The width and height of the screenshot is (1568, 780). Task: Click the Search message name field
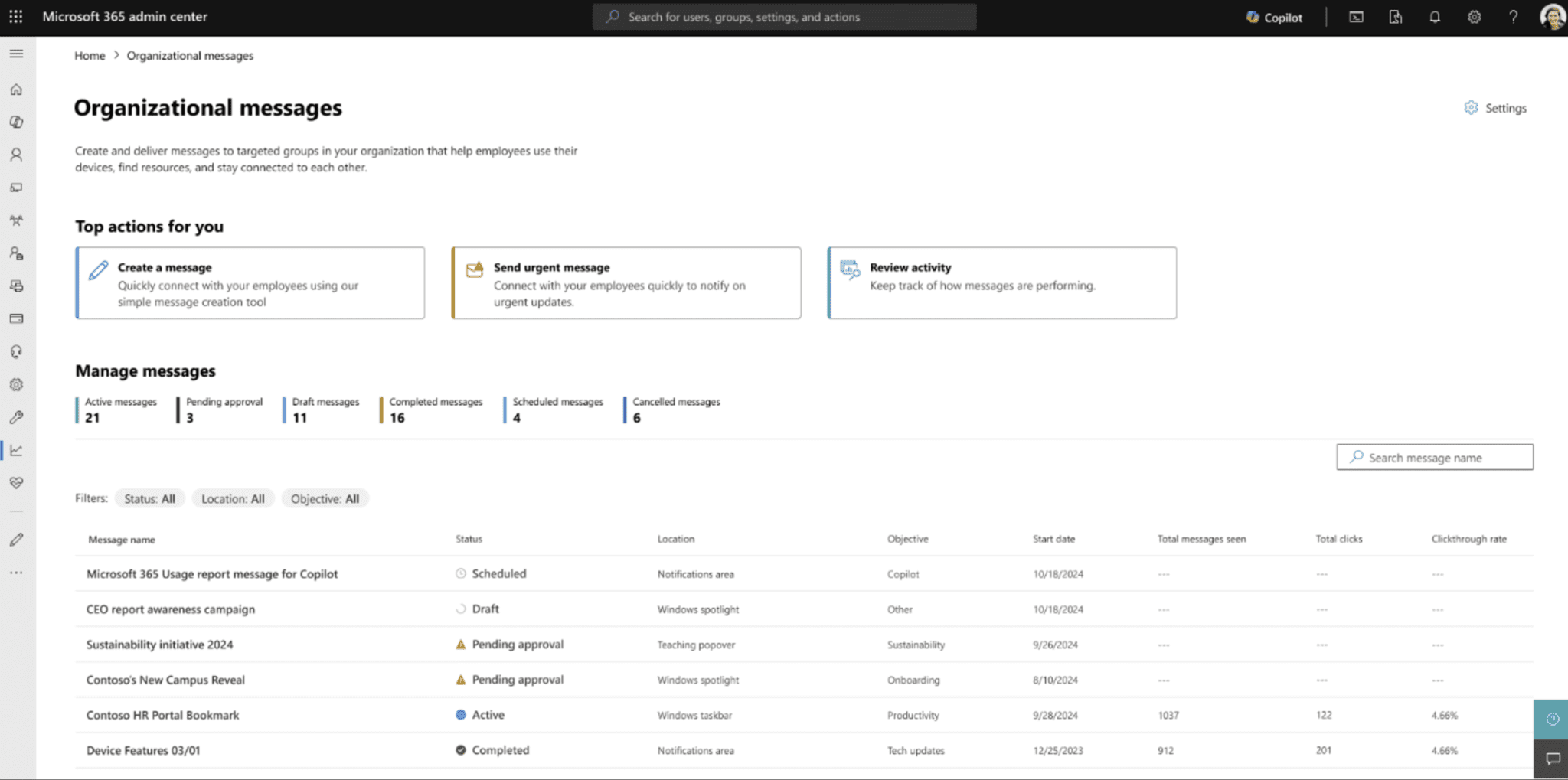(x=1433, y=457)
